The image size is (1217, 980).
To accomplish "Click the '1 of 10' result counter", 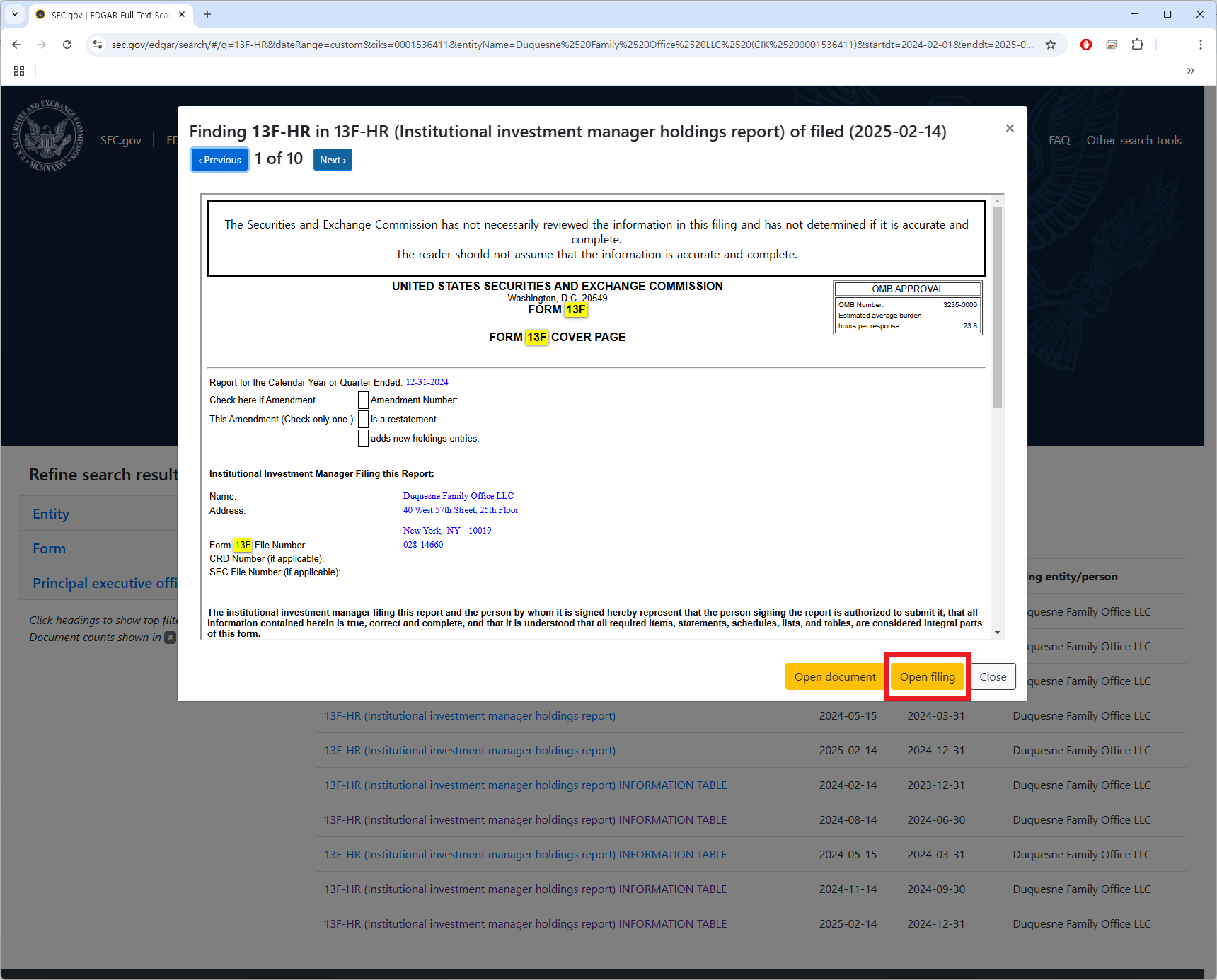I will click(x=279, y=158).
